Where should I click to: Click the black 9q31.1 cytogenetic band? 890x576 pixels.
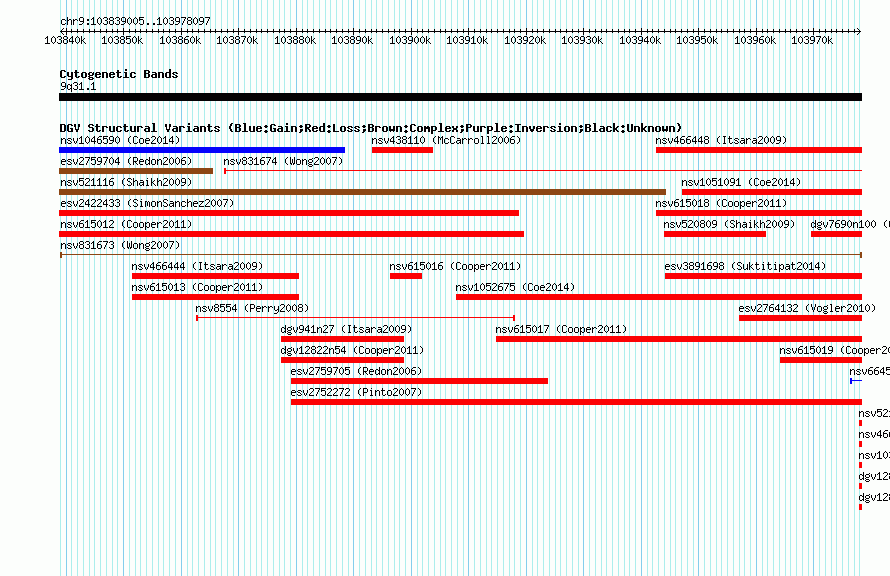[x=460, y=97]
